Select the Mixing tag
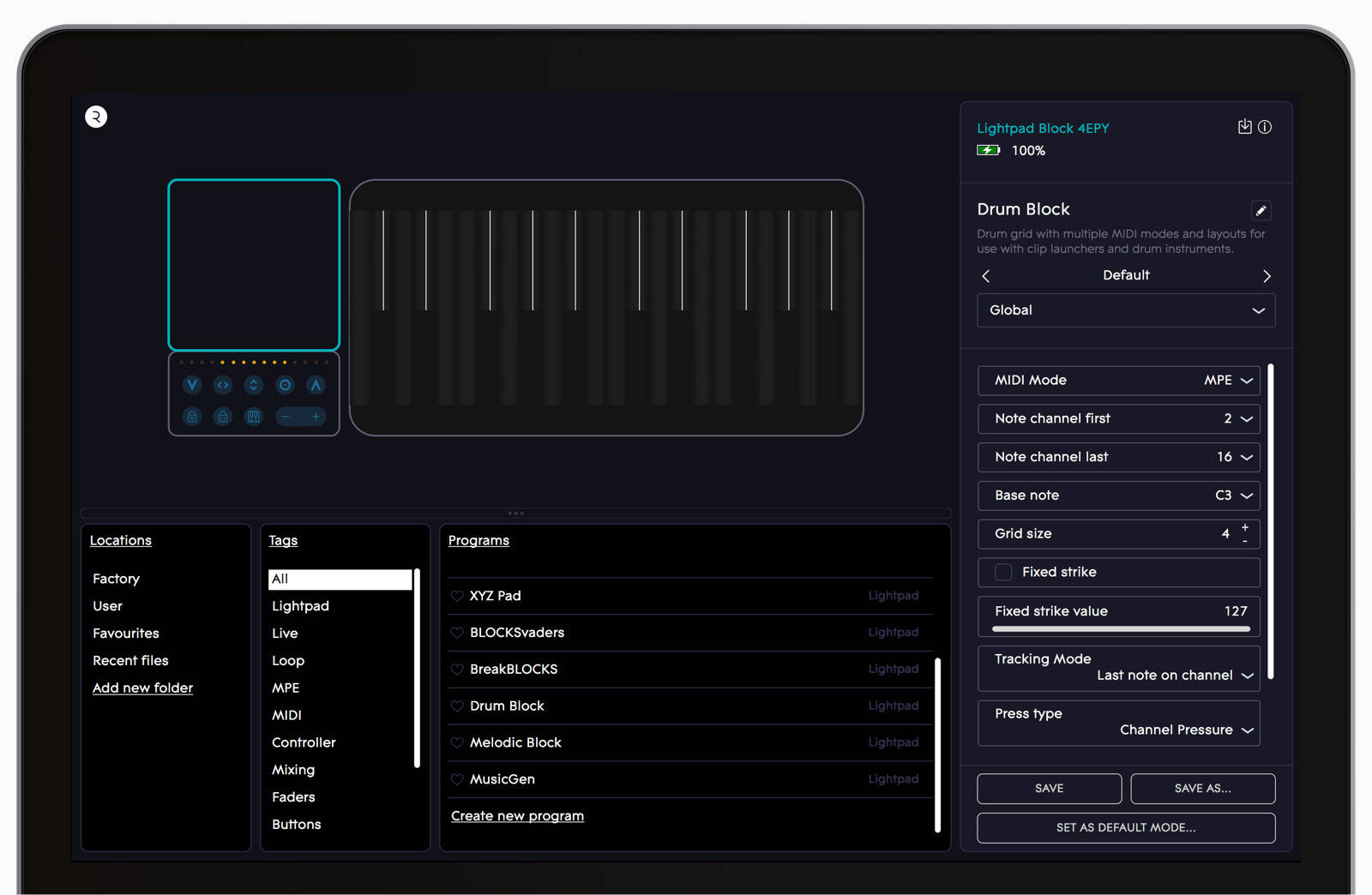The width and height of the screenshot is (1372, 895). [293, 770]
